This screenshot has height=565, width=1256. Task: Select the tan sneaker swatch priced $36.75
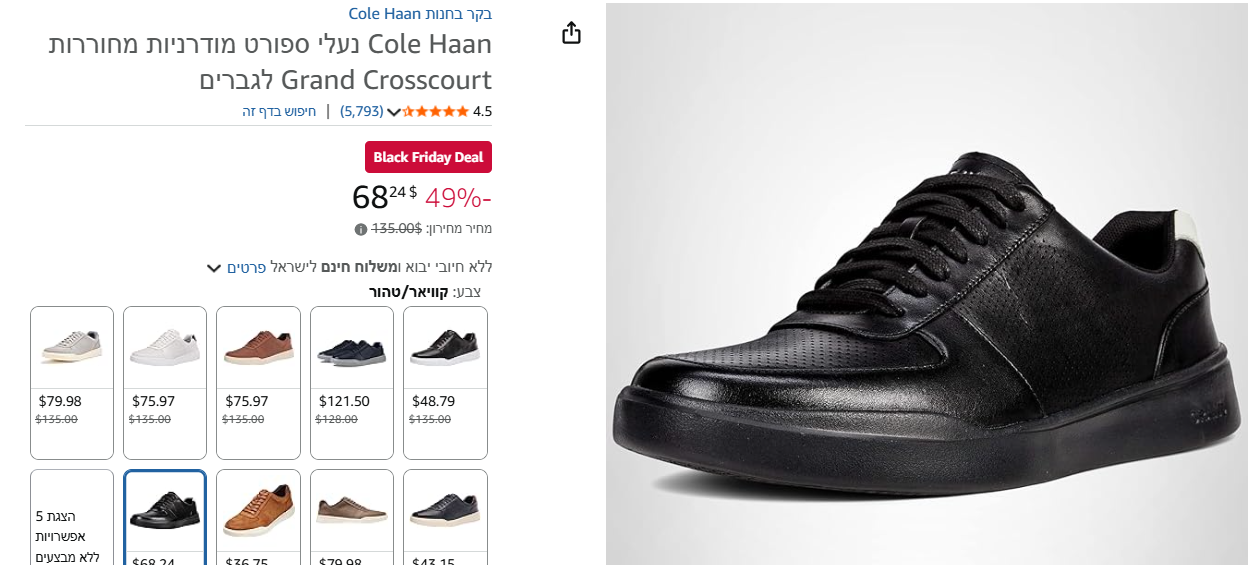(x=258, y=515)
